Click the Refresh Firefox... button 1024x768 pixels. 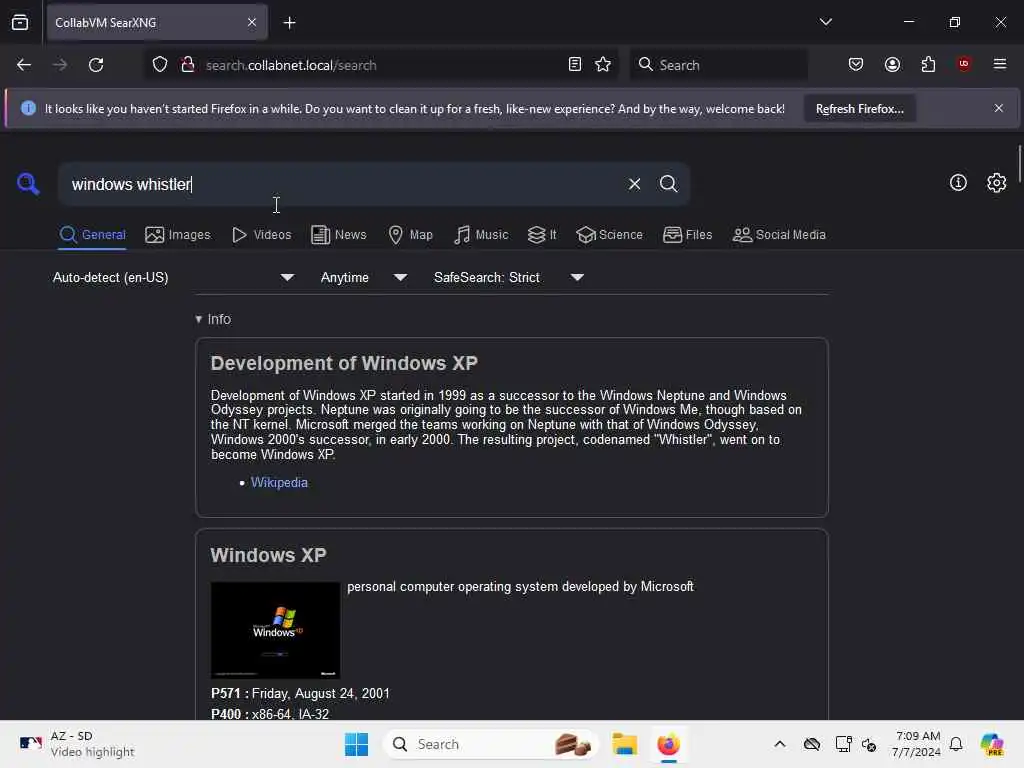[x=859, y=109]
